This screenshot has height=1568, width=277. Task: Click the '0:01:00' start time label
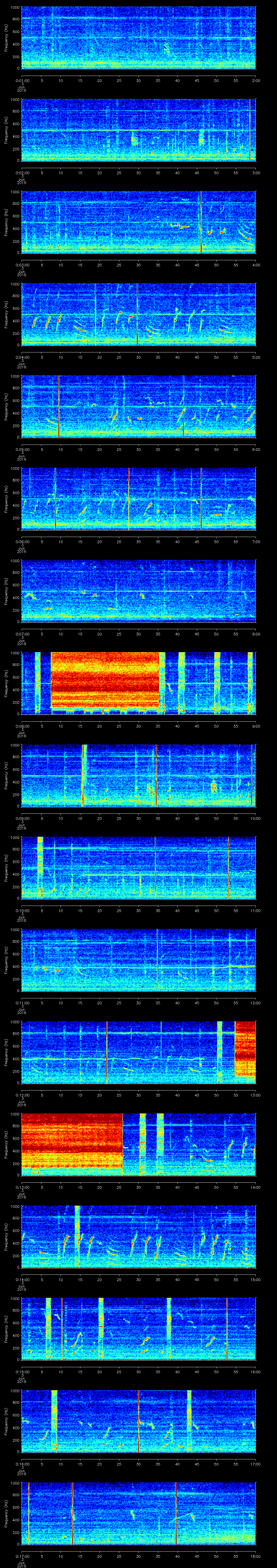tap(22, 80)
